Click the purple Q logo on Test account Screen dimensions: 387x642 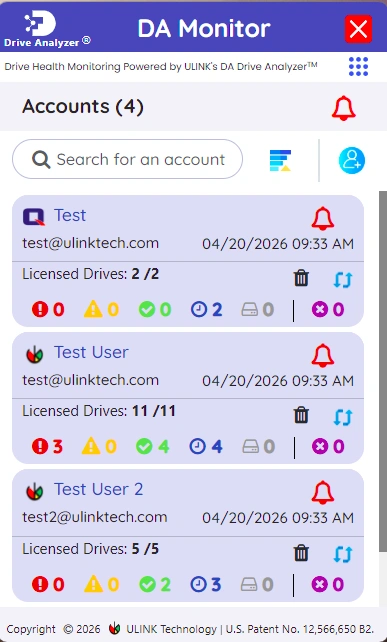(34, 217)
